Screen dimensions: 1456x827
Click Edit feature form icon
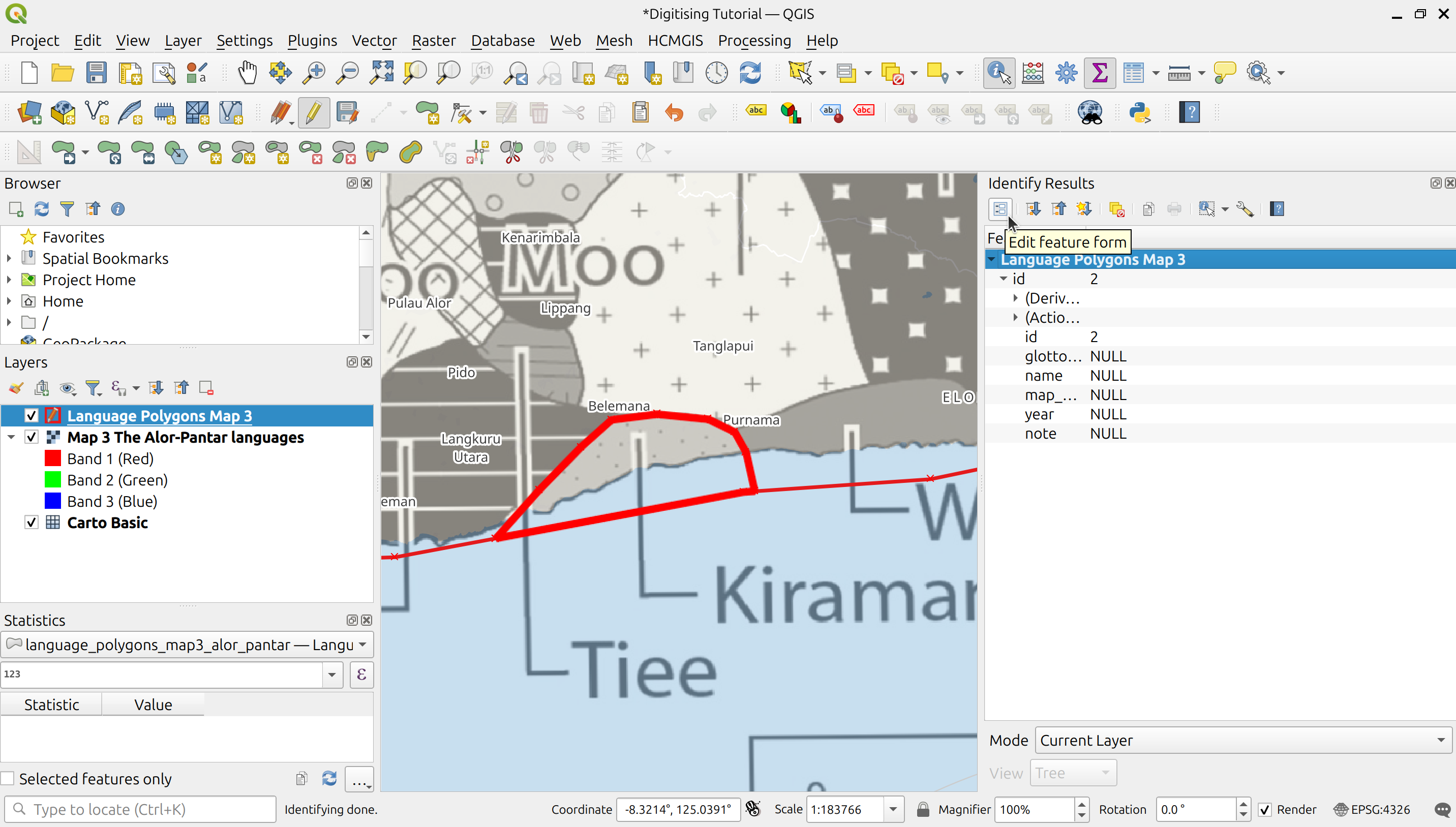[1000, 209]
